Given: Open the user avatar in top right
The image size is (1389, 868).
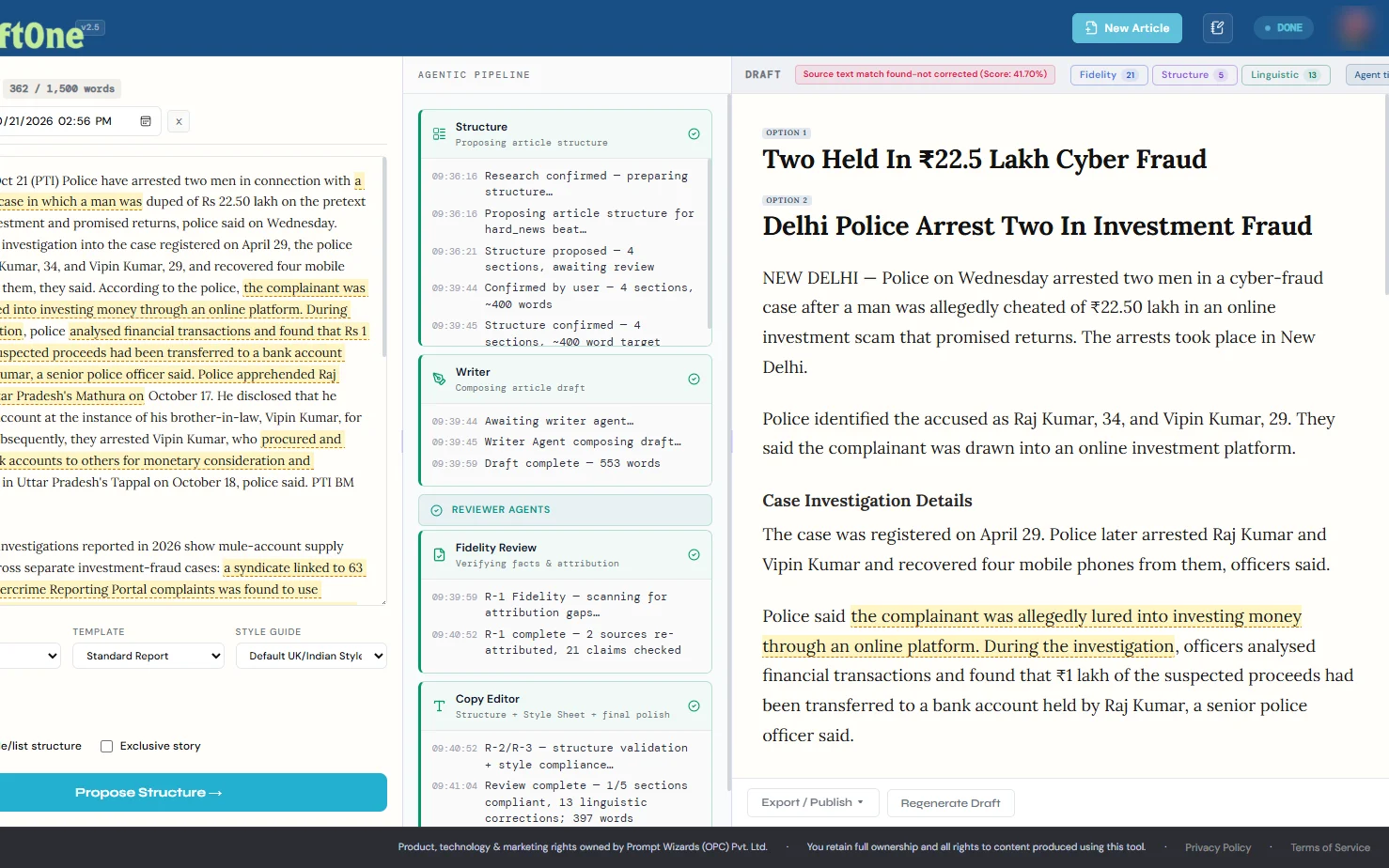Looking at the screenshot, I should [x=1354, y=27].
